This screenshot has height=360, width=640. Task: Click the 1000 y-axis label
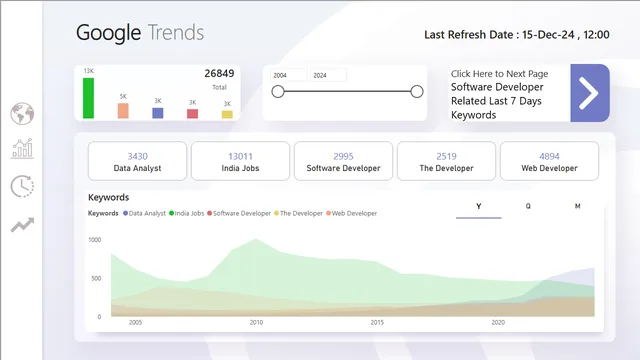click(95, 240)
